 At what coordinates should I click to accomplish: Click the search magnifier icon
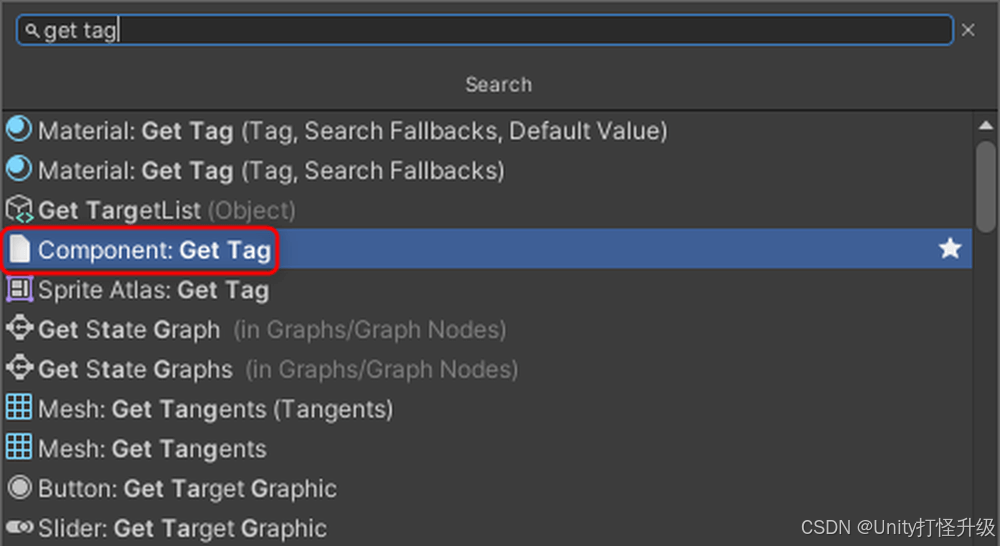pyautogui.click(x=32, y=31)
